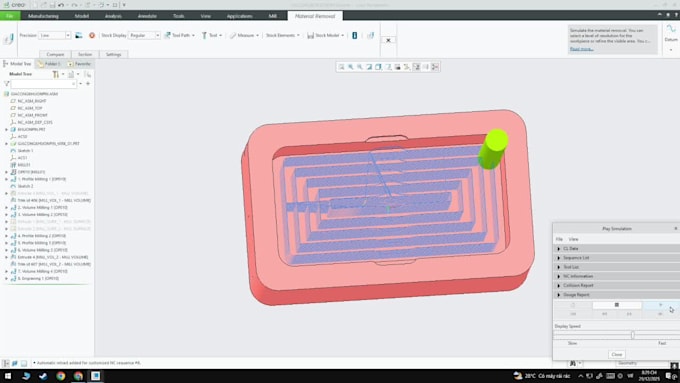
Task: Click the last icon in graphics toolbar
Action: (x=435, y=67)
